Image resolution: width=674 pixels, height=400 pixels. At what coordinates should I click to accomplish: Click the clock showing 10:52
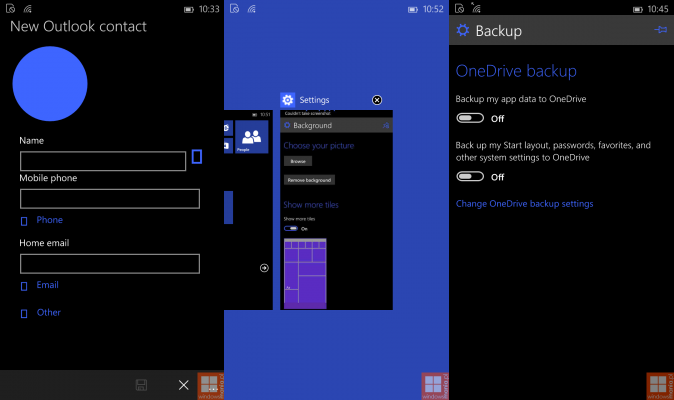(433, 9)
